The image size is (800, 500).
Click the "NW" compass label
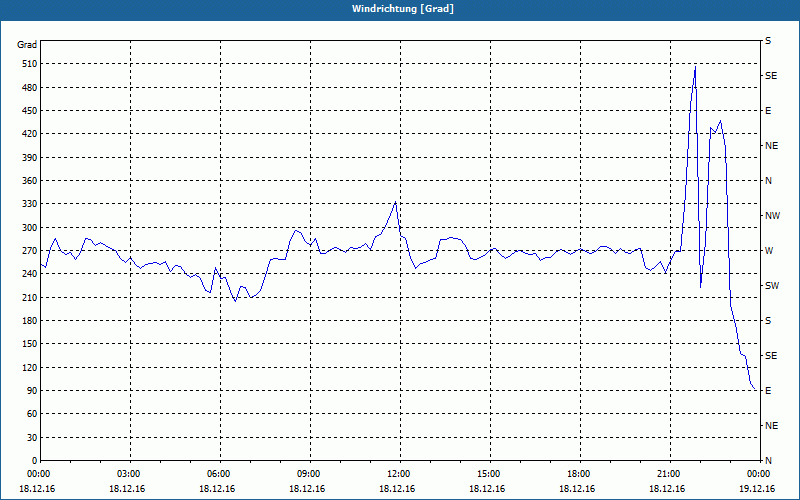click(773, 216)
